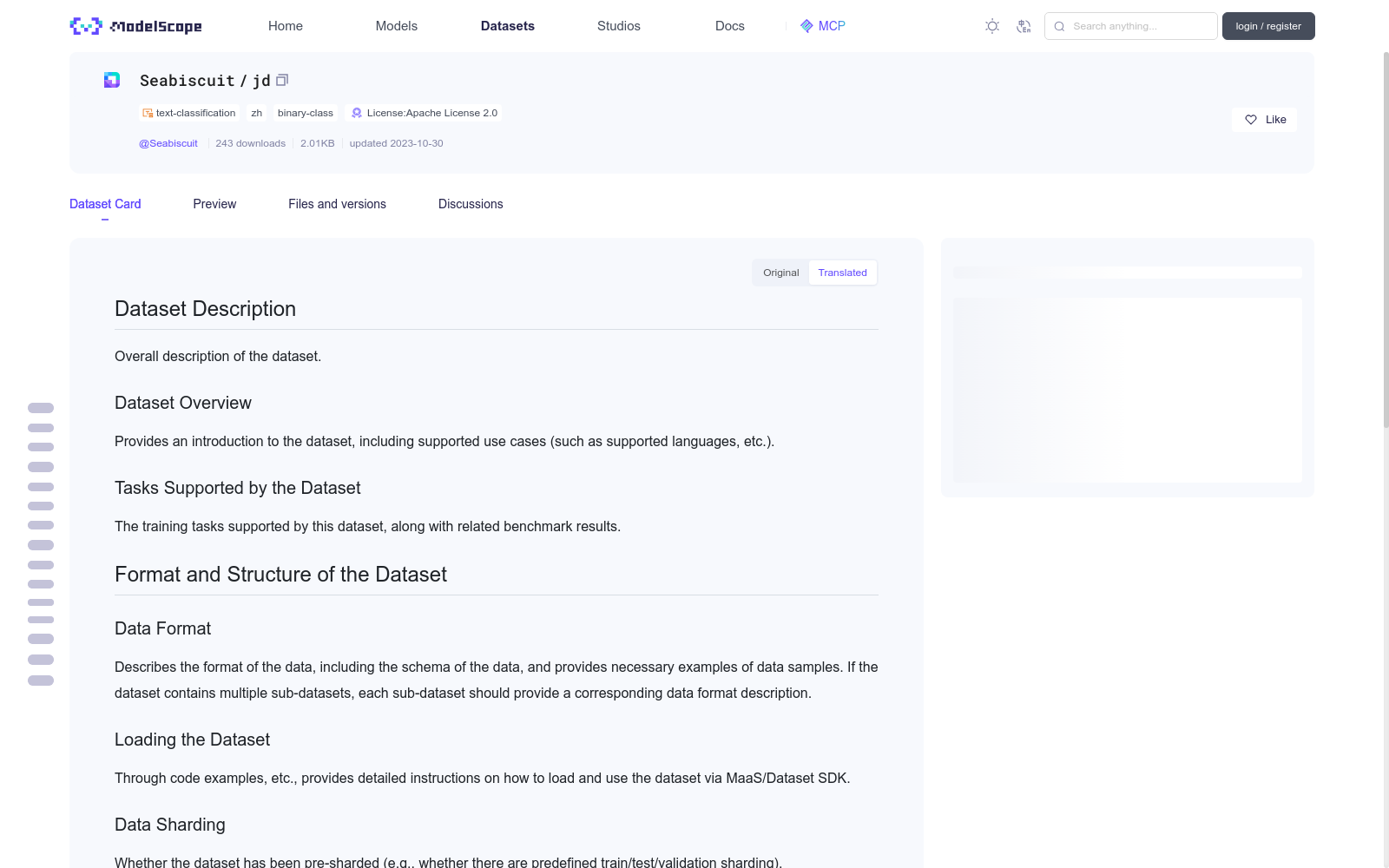Click the dataset avatar icon
The image size is (1389, 868).
point(112,80)
